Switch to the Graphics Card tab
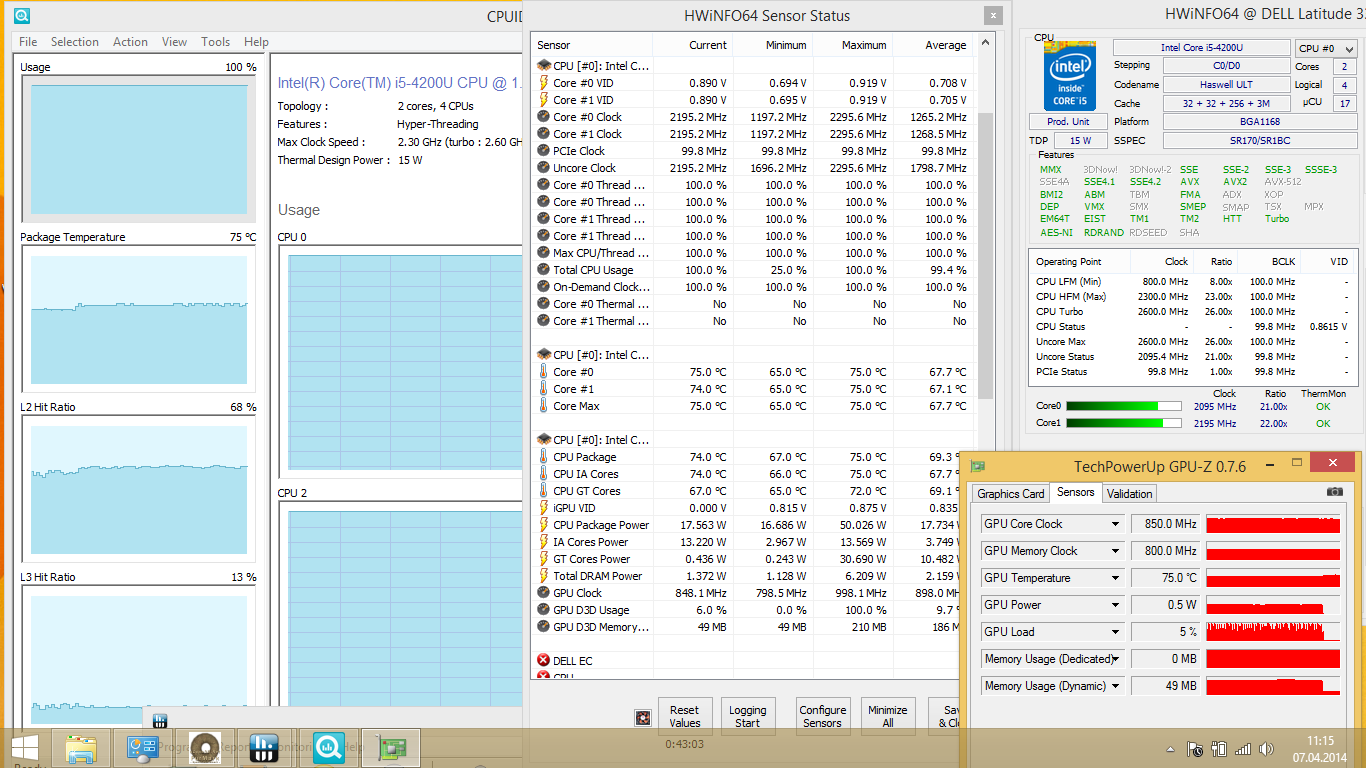 click(1011, 493)
